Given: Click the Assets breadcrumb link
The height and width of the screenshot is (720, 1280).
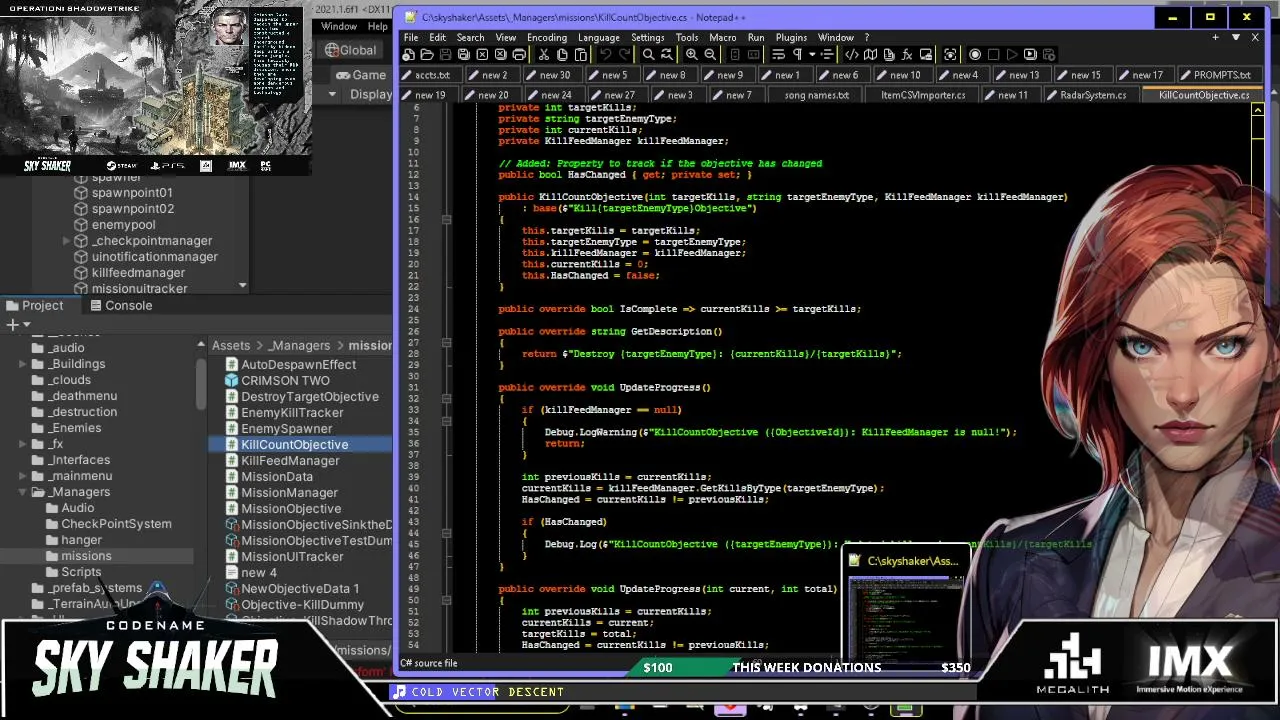Looking at the screenshot, I should click(231, 346).
